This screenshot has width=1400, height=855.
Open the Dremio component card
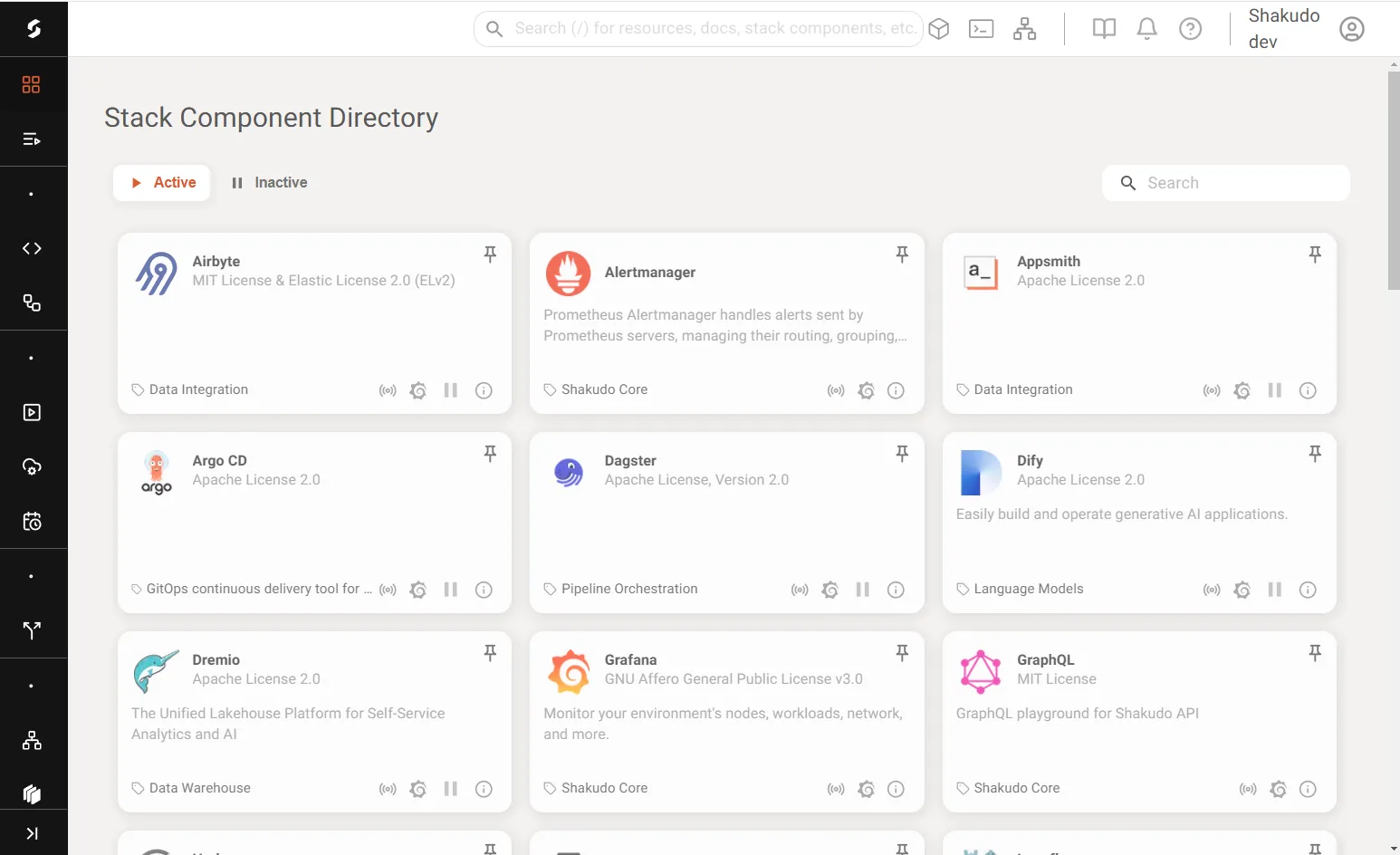pyautogui.click(x=314, y=722)
